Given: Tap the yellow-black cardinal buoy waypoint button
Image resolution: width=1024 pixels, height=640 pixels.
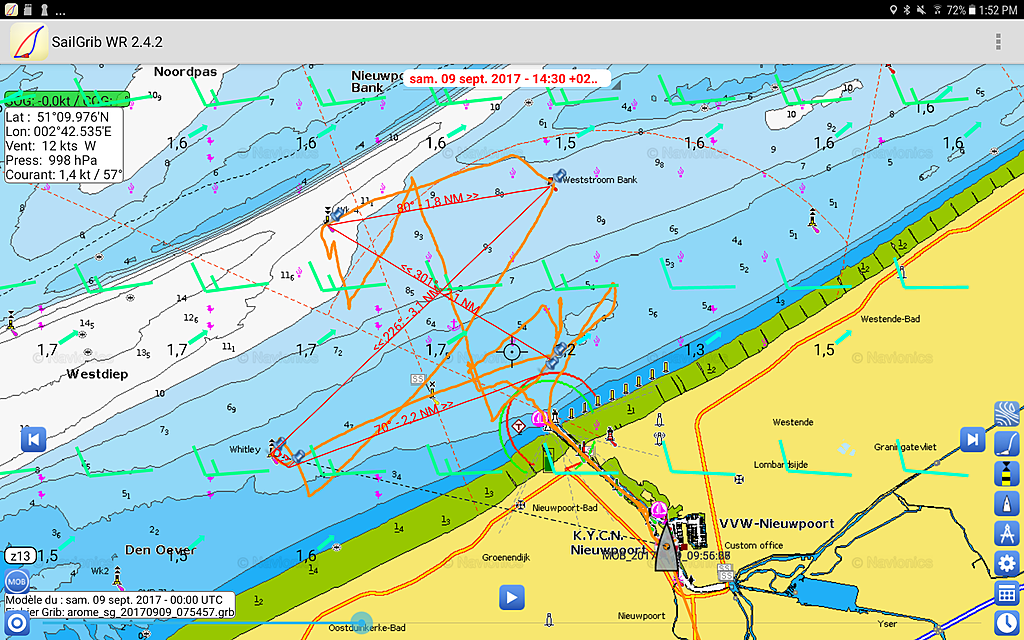Looking at the screenshot, I should (1006, 474).
